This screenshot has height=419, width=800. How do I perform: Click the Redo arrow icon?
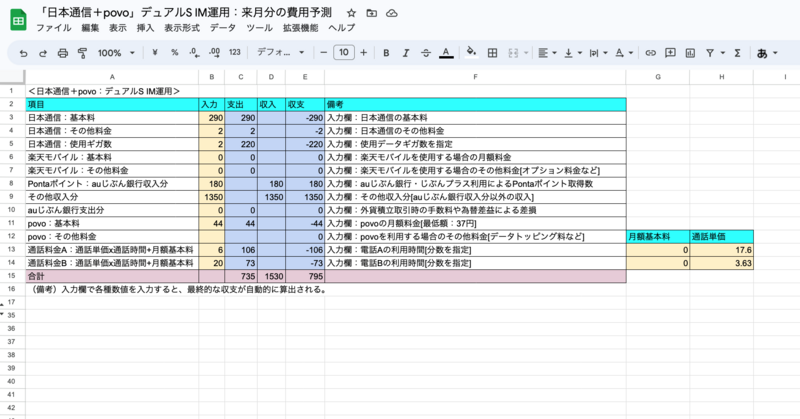(43, 53)
